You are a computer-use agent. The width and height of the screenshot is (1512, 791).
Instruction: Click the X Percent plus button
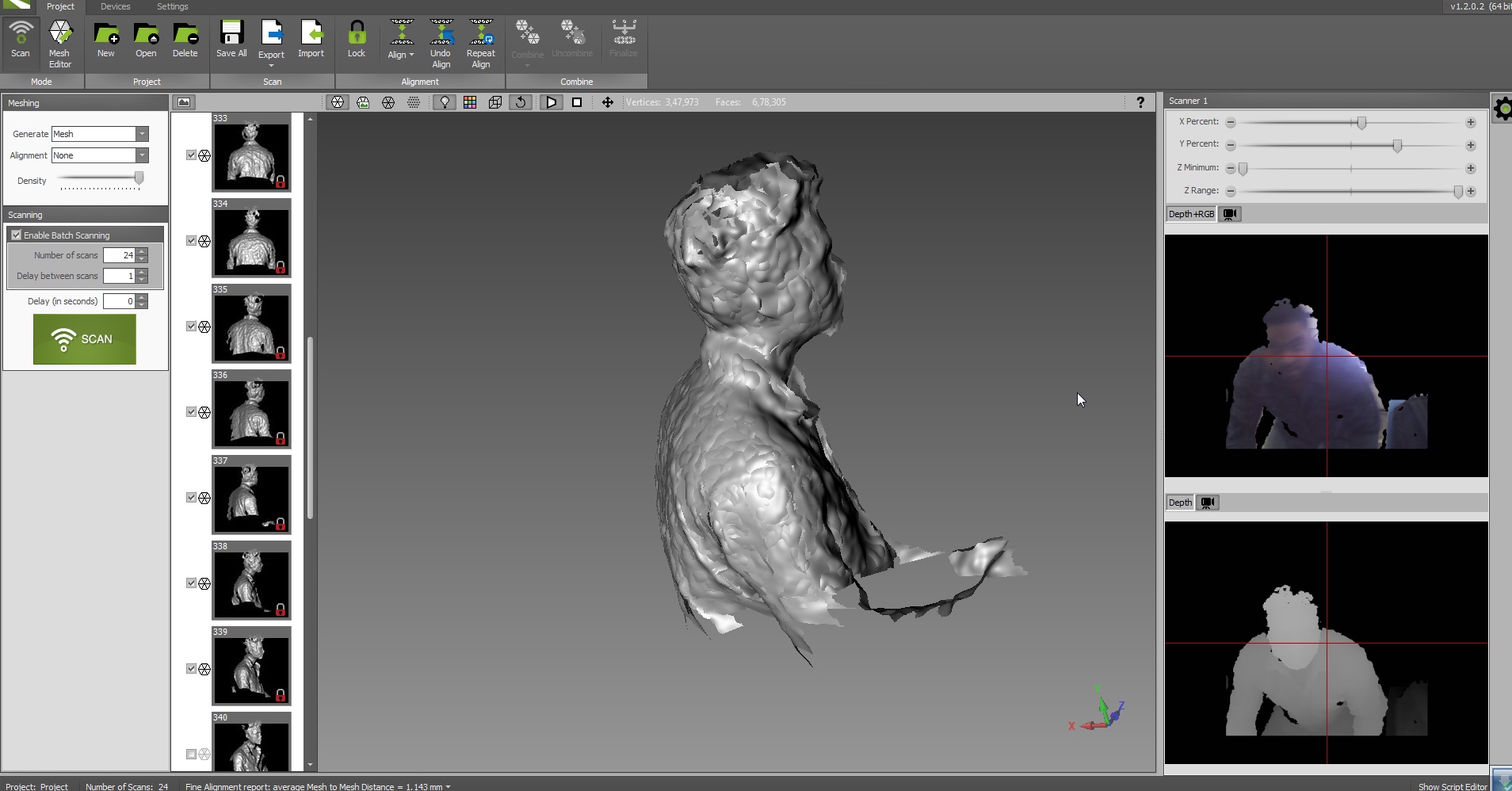[1471, 123]
